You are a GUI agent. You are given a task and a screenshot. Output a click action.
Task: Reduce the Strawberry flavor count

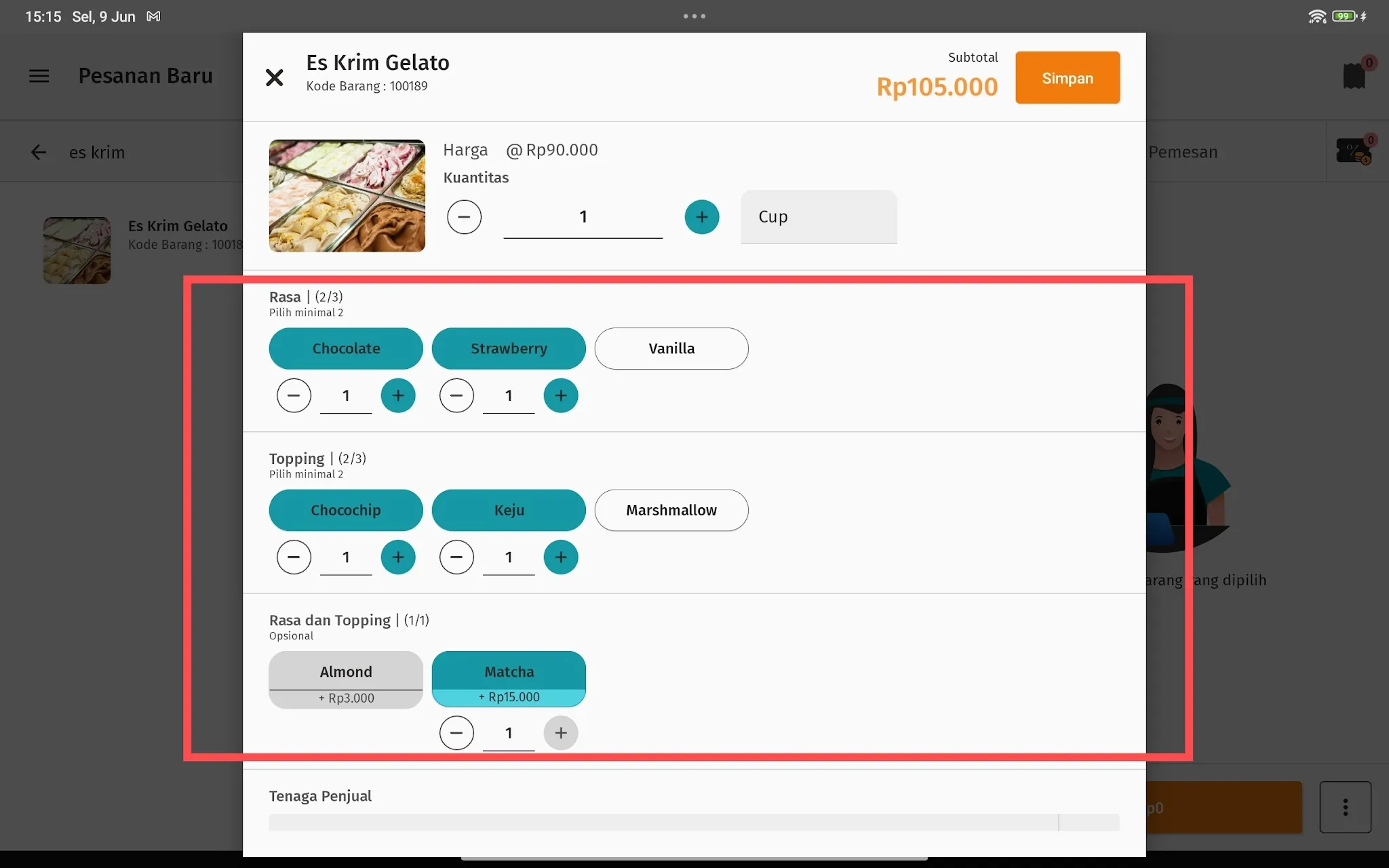click(x=456, y=395)
